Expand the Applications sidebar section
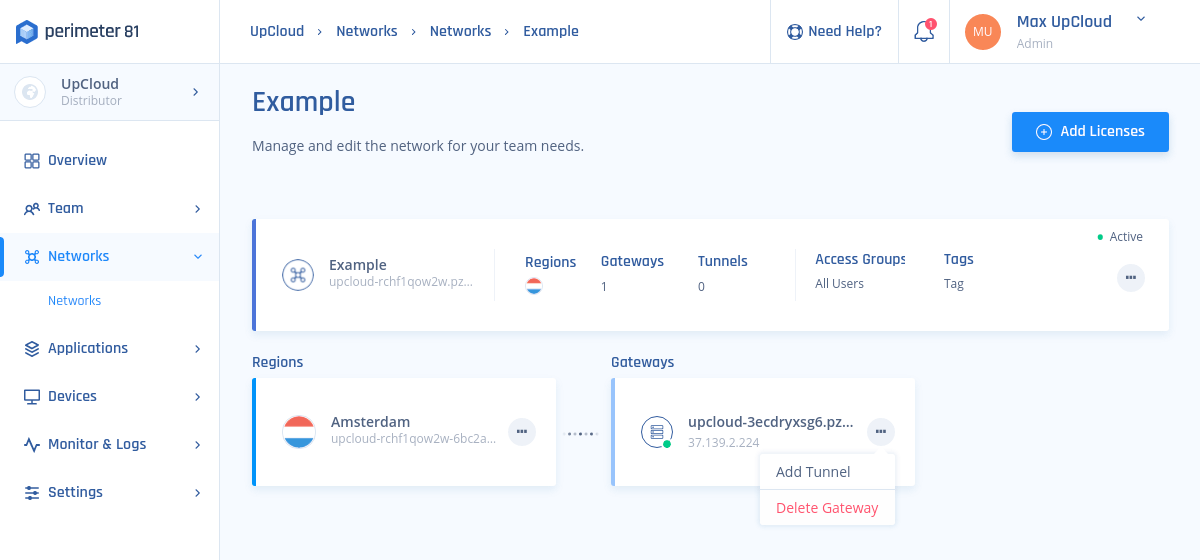Viewport: 1200px width, 560px height. pyautogui.click(x=197, y=348)
